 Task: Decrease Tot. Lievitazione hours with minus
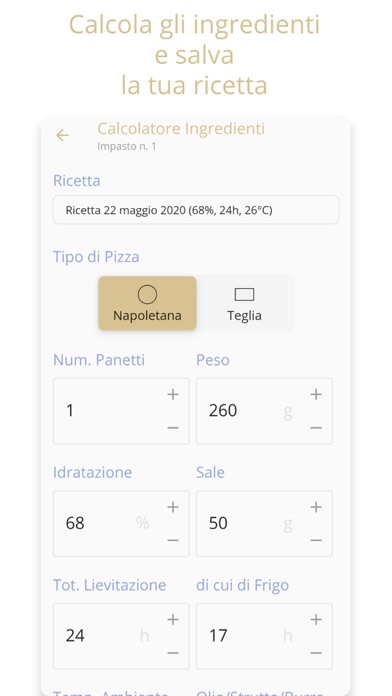coord(173,653)
